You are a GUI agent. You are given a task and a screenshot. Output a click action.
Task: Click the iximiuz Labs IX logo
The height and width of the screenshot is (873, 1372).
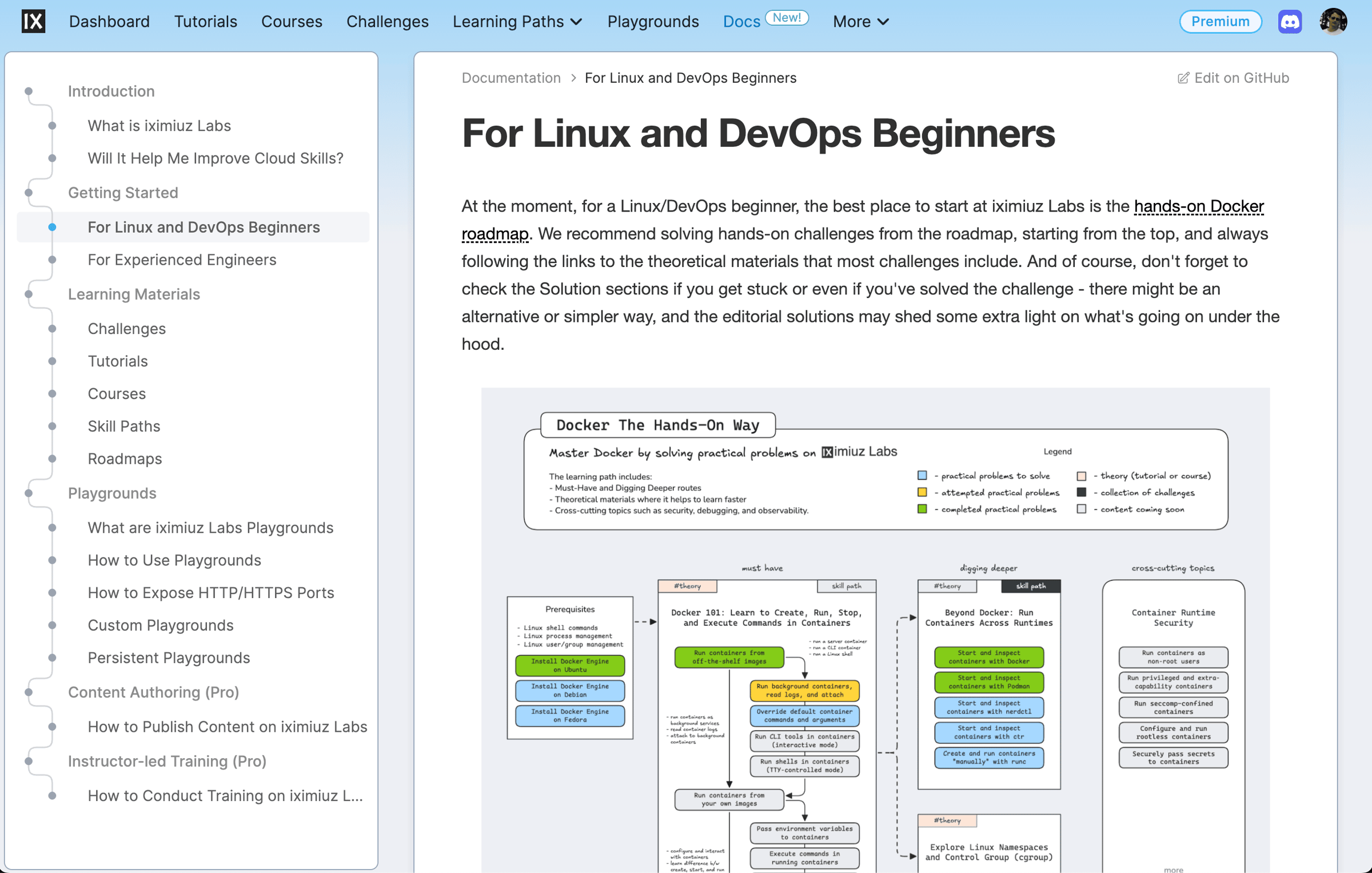[x=33, y=22]
